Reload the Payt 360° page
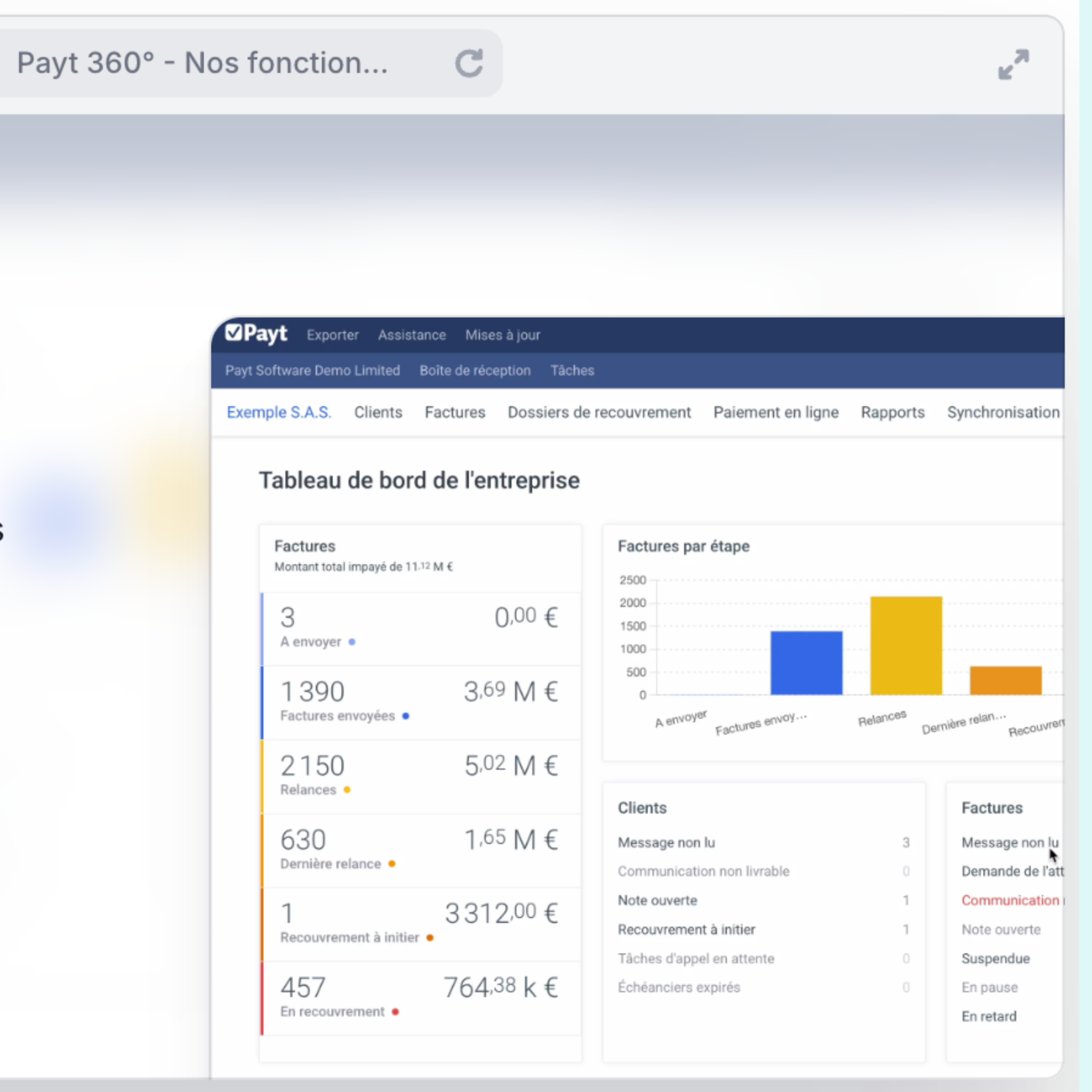Viewport: 1092px width, 1092px height. [469, 63]
